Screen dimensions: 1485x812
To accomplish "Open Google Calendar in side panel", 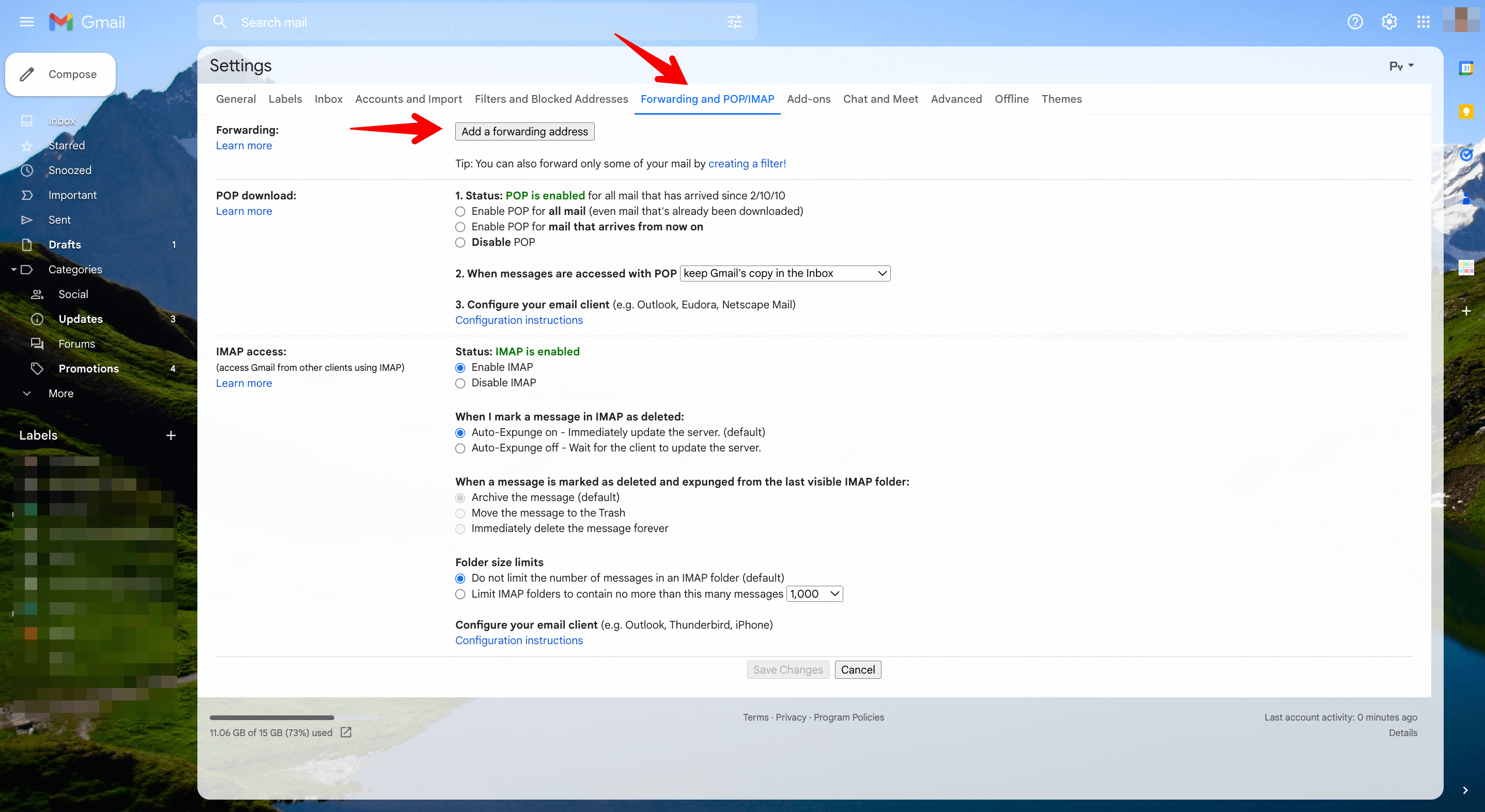I will (x=1465, y=68).
